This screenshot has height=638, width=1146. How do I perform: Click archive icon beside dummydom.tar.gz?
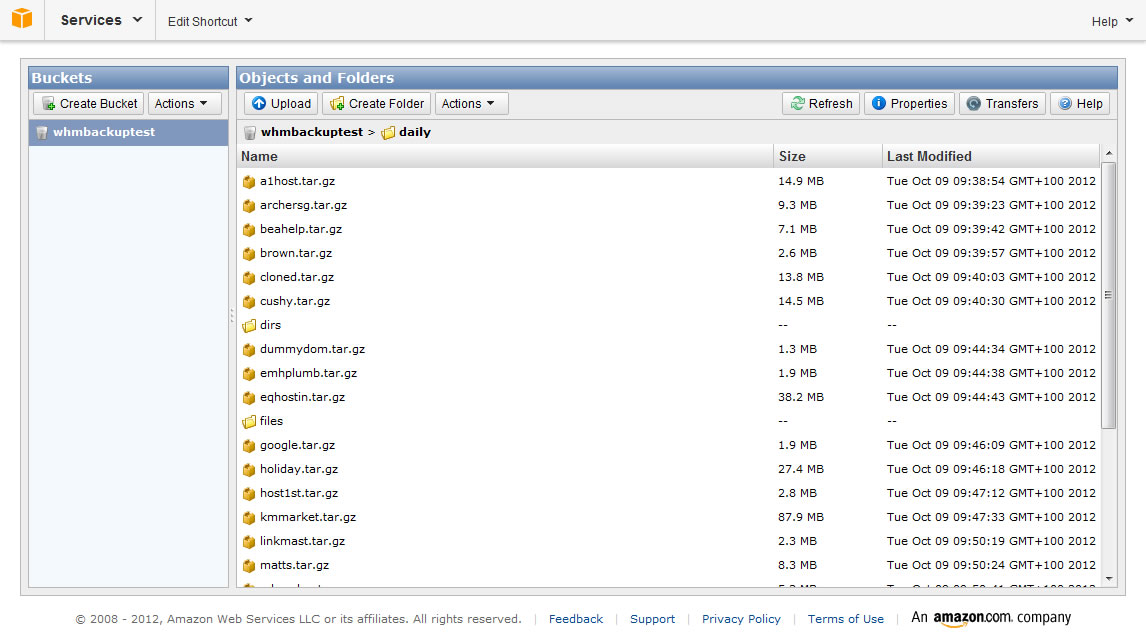click(x=248, y=349)
